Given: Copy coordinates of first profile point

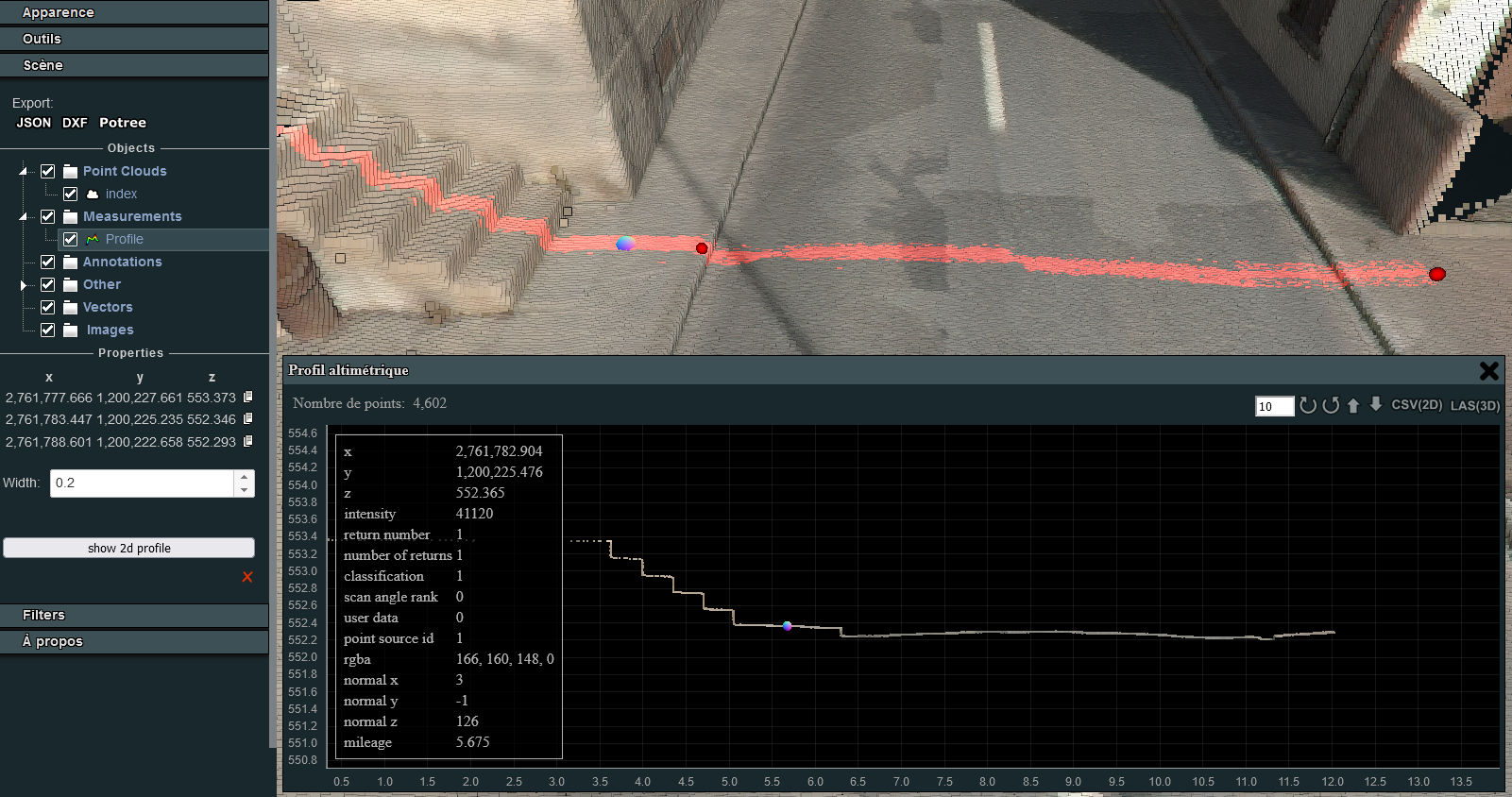Looking at the screenshot, I should point(248,398).
